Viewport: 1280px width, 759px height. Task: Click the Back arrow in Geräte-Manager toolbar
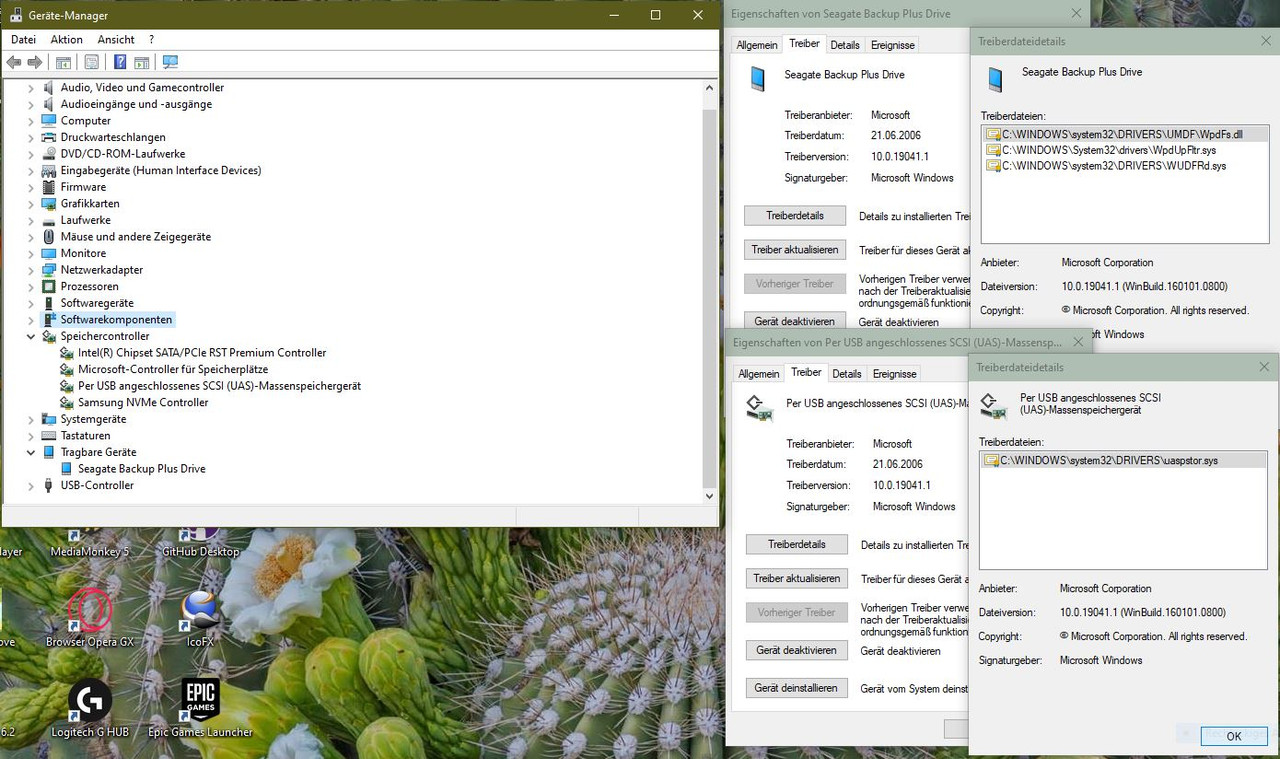pyautogui.click(x=14, y=62)
